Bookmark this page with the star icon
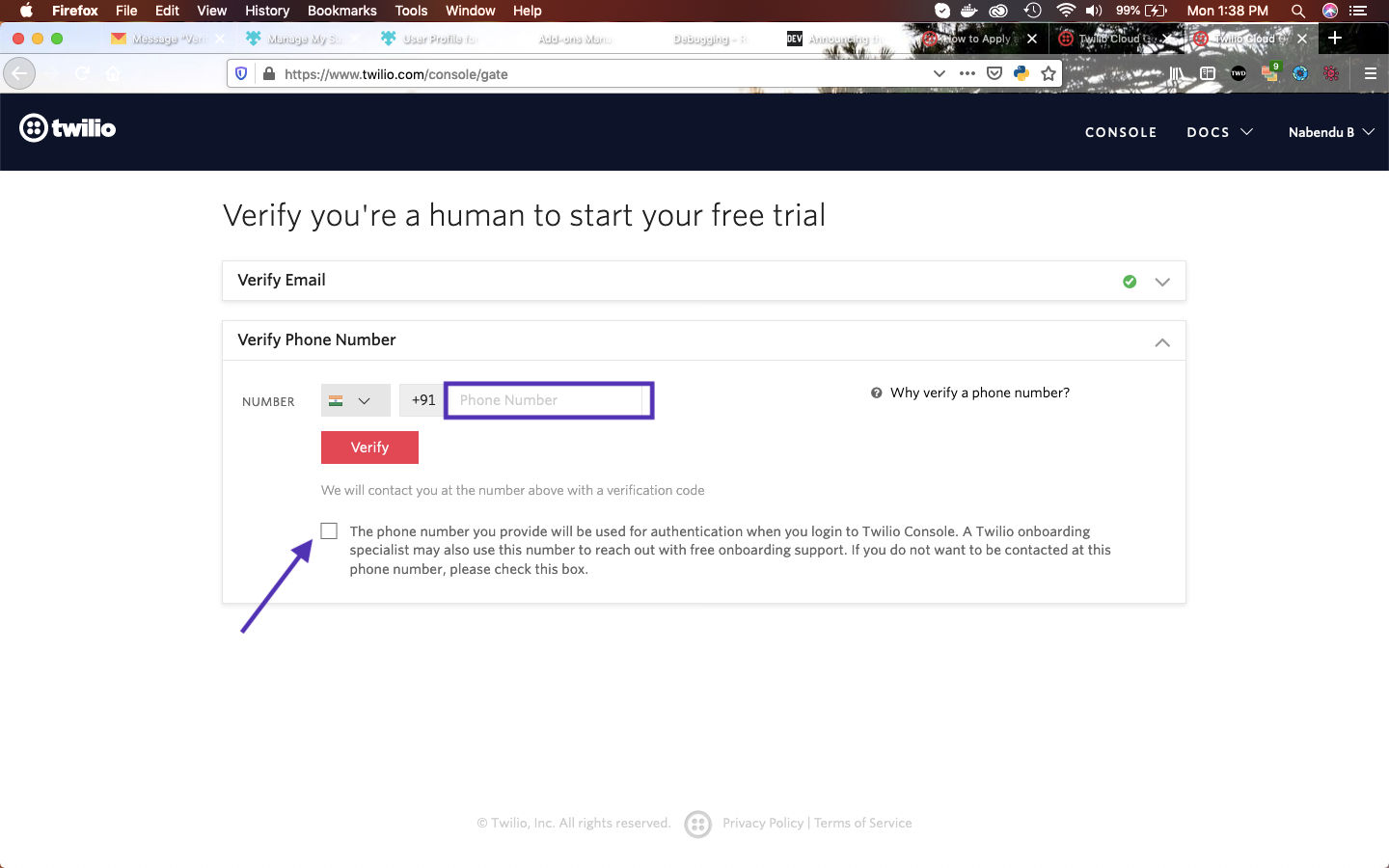Image resolution: width=1389 pixels, height=868 pixels. coord(1049,73)
